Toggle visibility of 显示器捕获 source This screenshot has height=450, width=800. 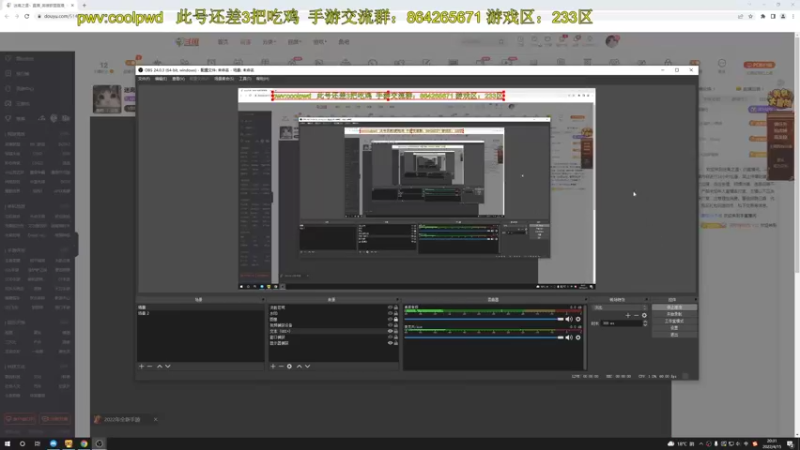click(390, 343)
